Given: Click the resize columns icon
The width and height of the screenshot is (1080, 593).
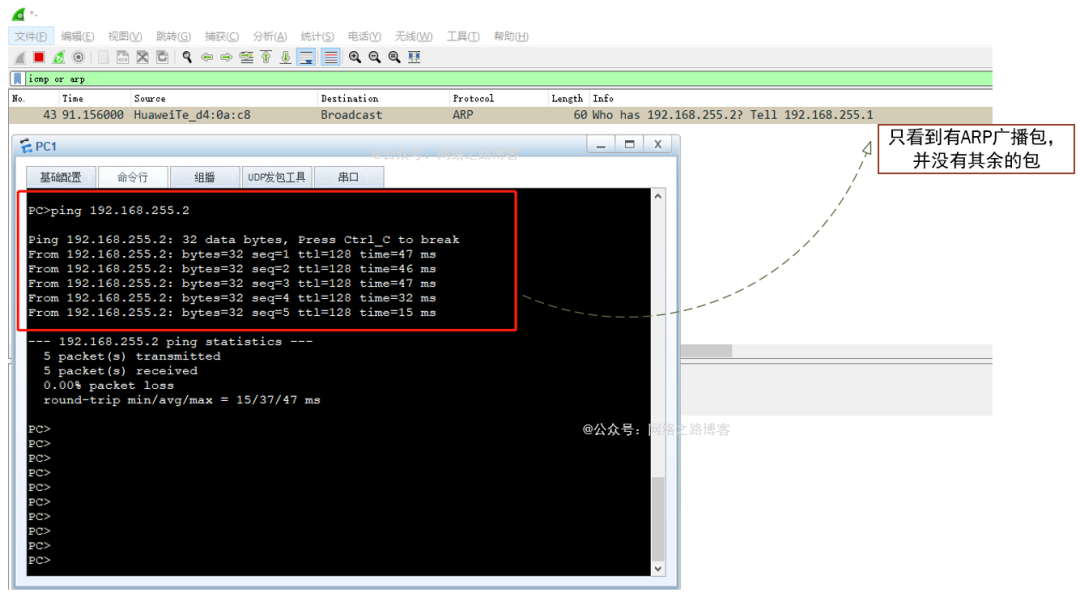Looking at the screenshot, I should (414, 57).
